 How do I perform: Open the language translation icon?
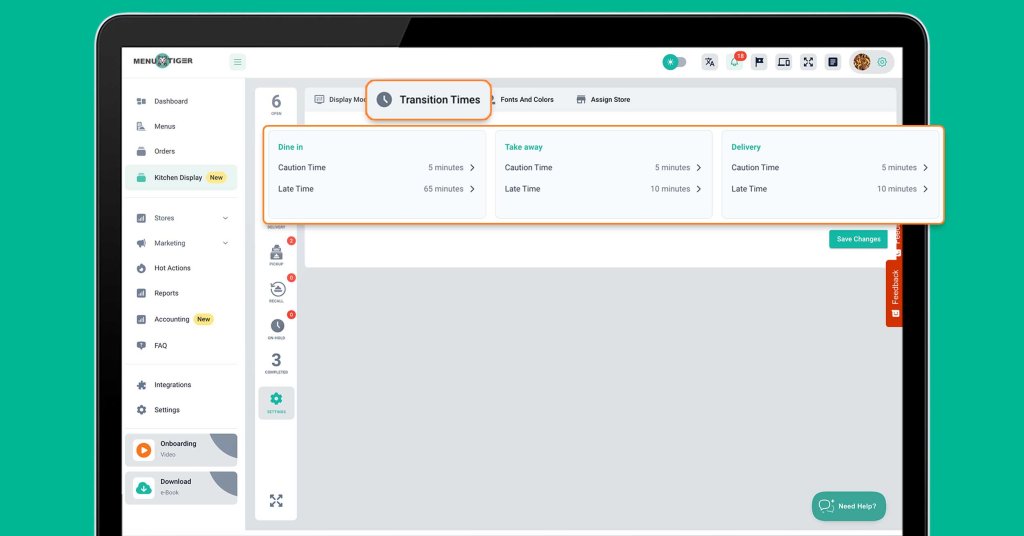coord(710,62)
